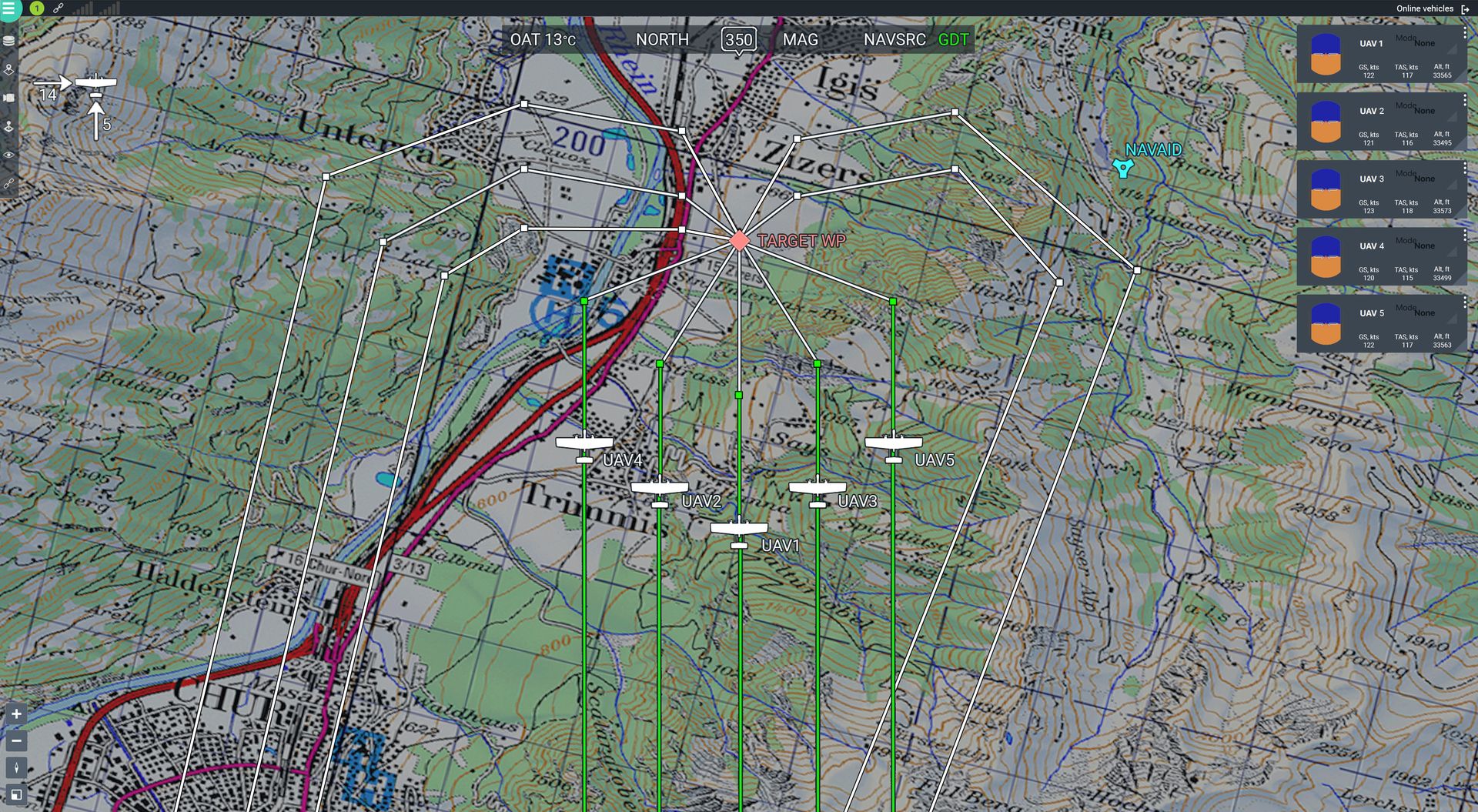Click the link icon in left sidebar
This screenshot has width=1478, height=812.
pos(9,183)
